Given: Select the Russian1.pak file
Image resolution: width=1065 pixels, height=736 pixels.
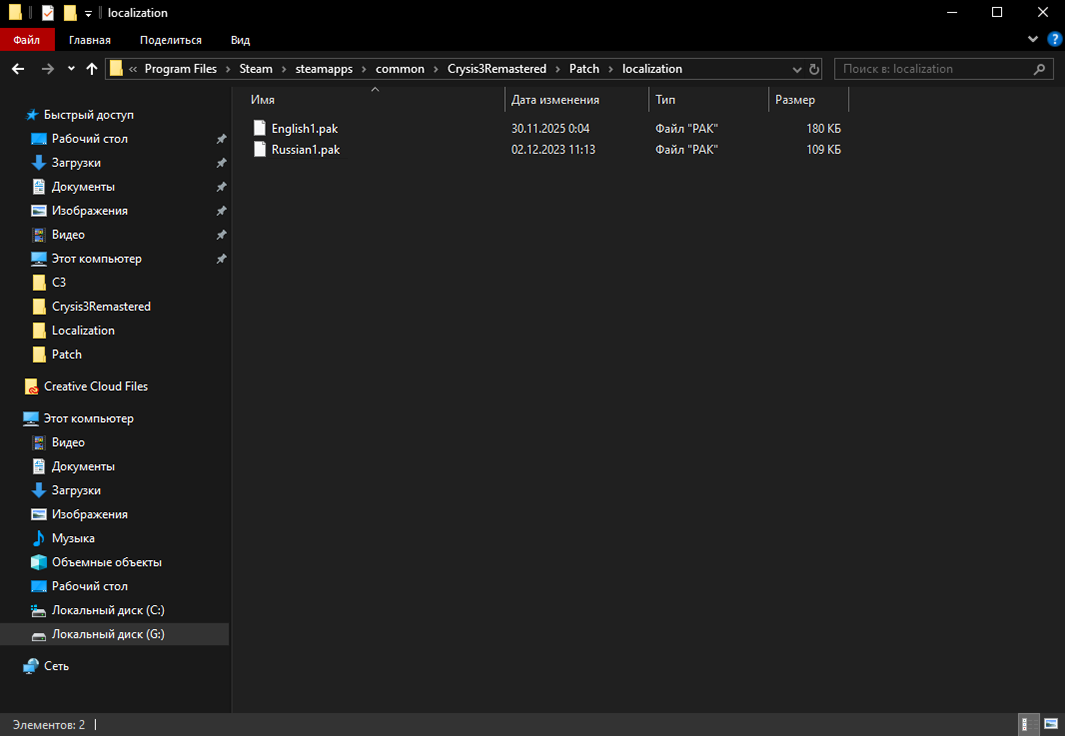Looking at the screenshot, I should 306,149.
